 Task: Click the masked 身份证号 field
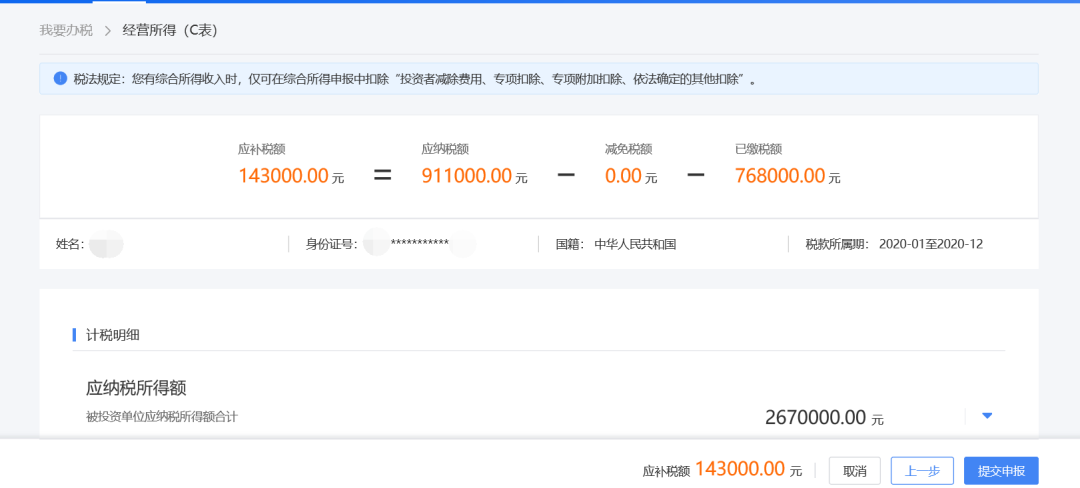tap(419, 244)
